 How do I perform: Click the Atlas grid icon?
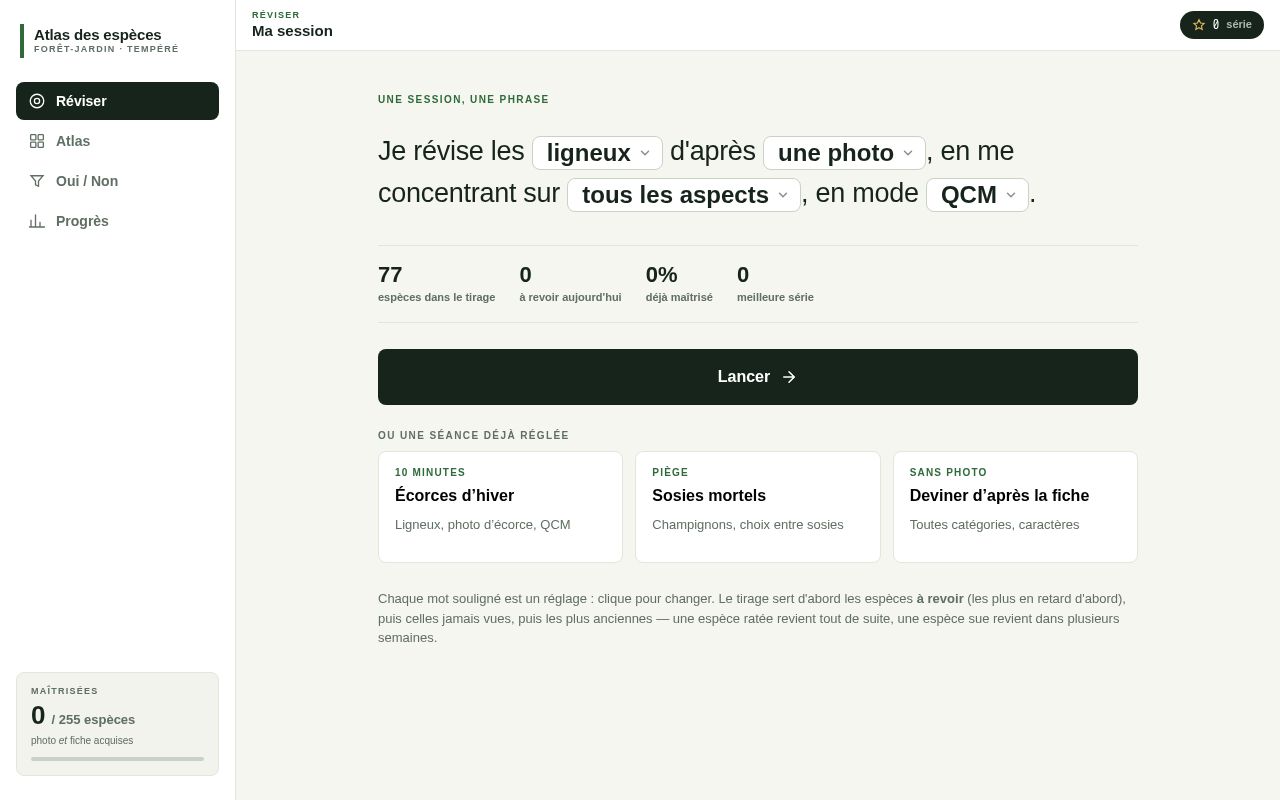click(37, 141)
